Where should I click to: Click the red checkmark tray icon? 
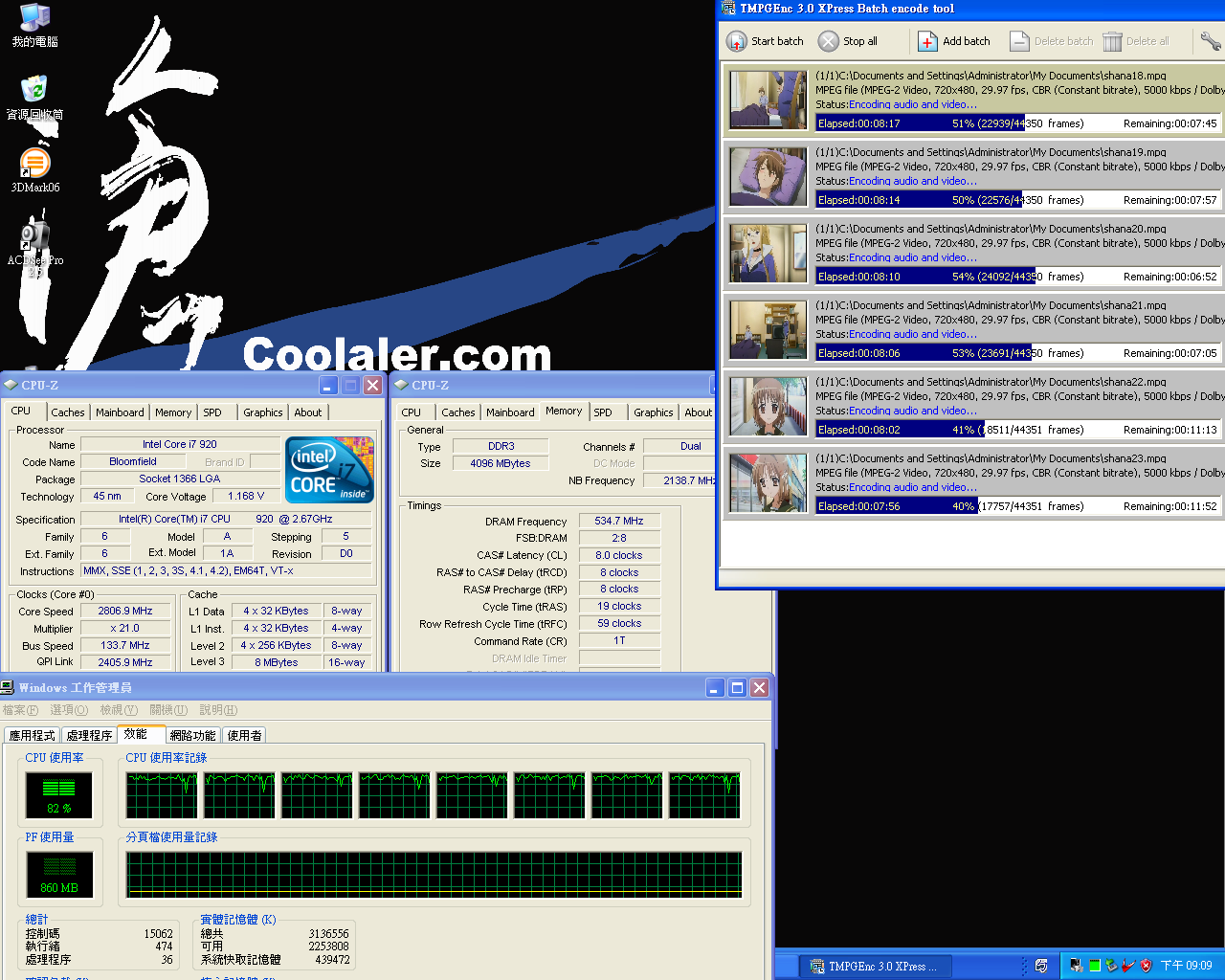(x=1128, y=966)
